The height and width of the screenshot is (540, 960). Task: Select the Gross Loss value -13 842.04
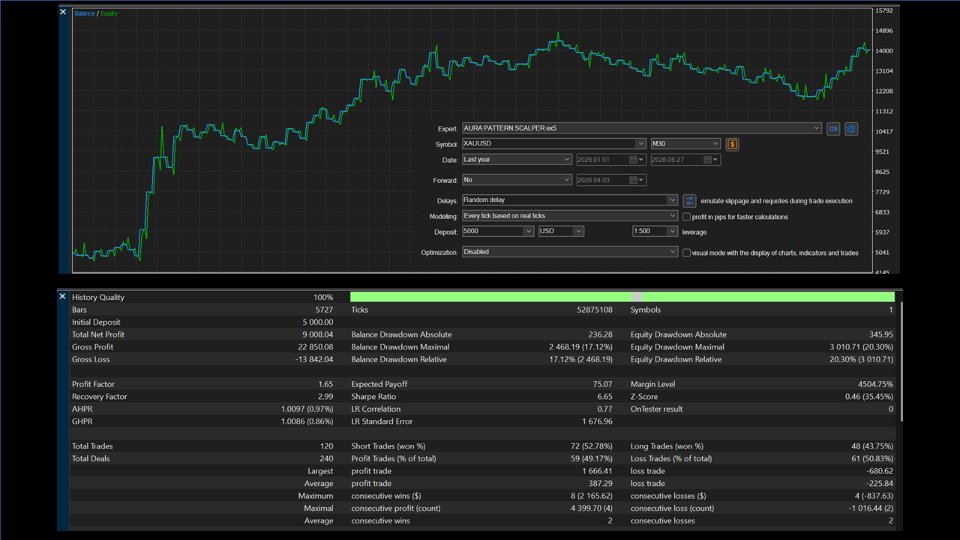click(x=314, y=359)
